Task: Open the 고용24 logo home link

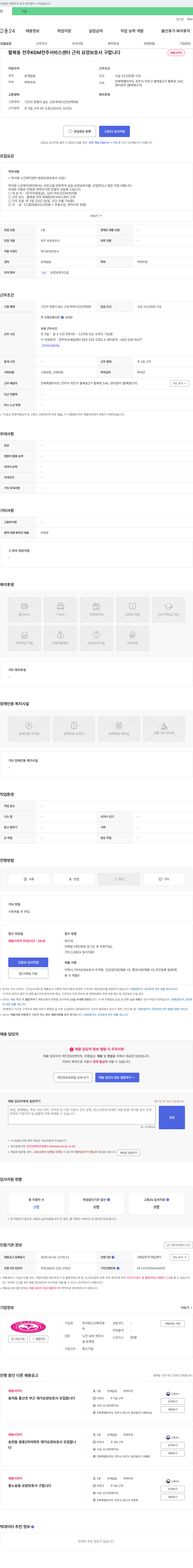Action: pos(7,31)
